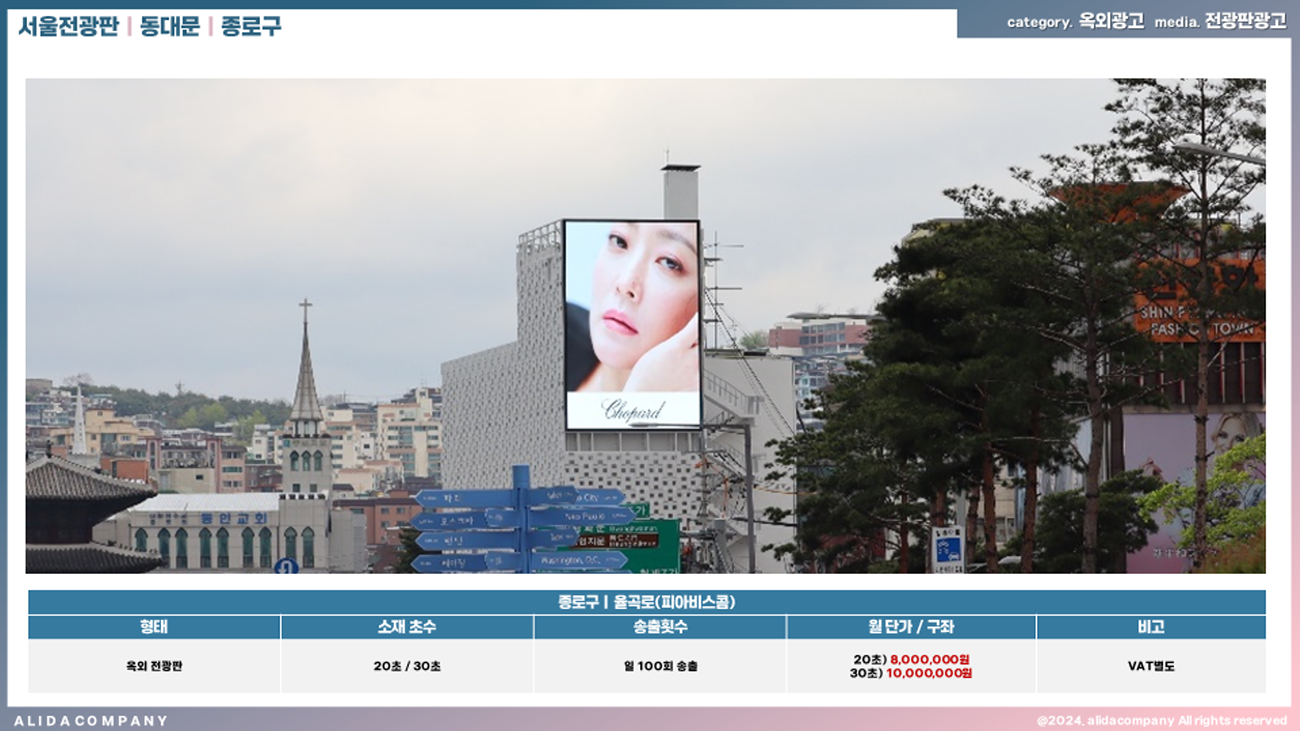The image size is (1300, 731).
Task: Select the 서울전광판 title text
Action: (68, 26)
